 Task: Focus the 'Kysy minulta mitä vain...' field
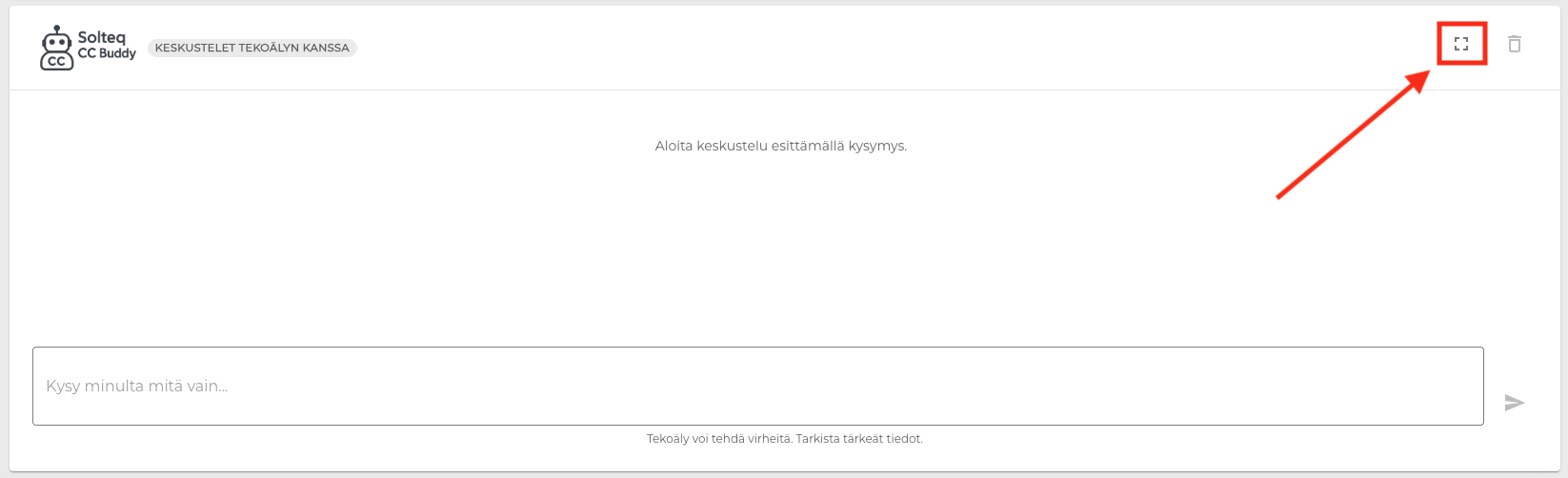[x=758, y=386]
